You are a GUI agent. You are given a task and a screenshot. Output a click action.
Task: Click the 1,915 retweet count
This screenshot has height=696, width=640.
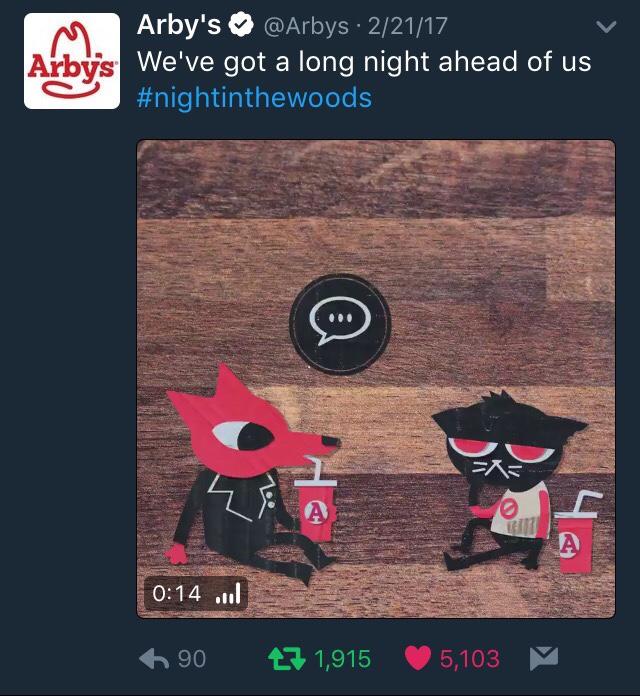point(343,659)
